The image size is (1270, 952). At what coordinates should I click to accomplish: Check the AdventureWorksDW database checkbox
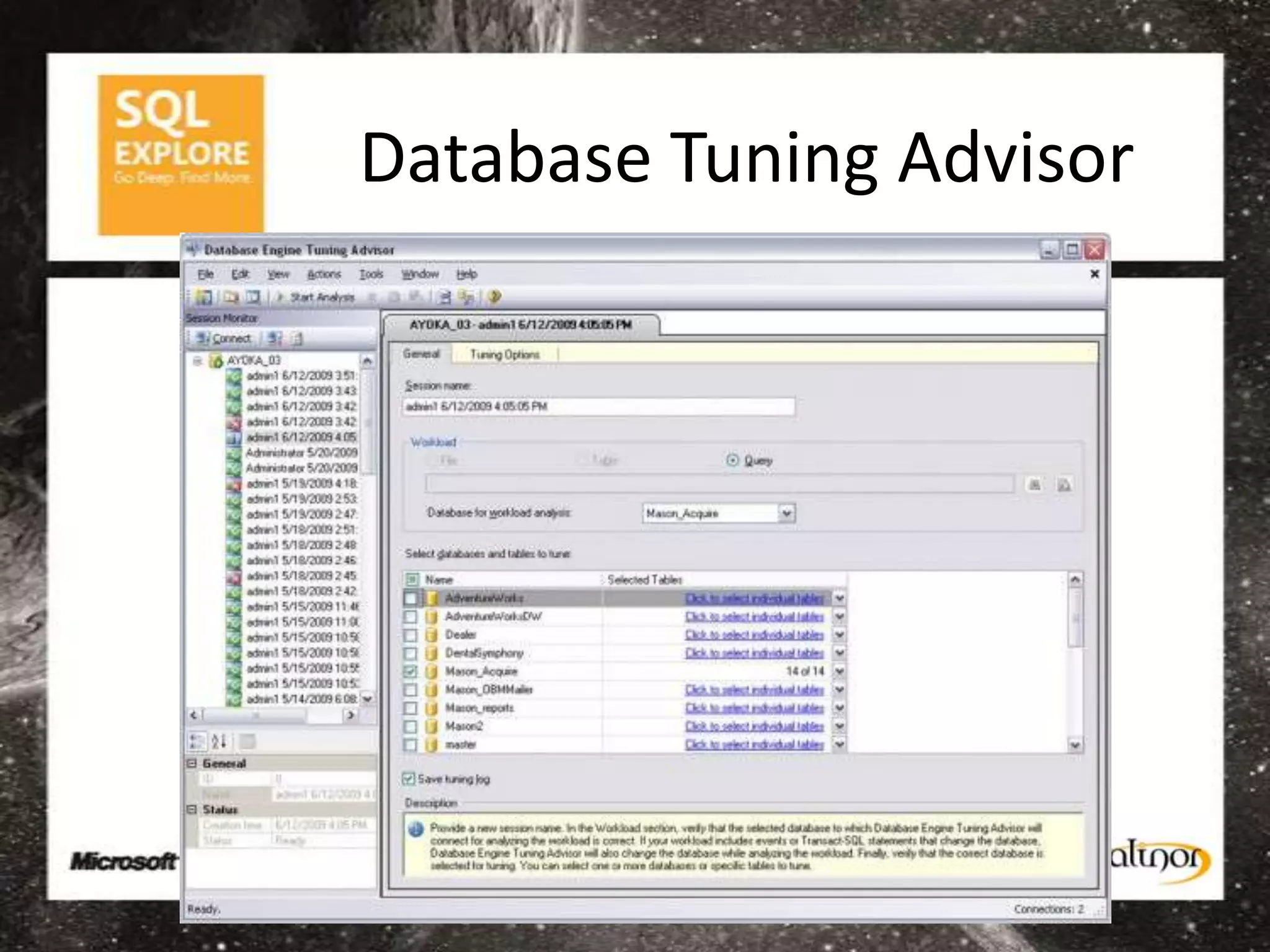click(x=411, y=617)
